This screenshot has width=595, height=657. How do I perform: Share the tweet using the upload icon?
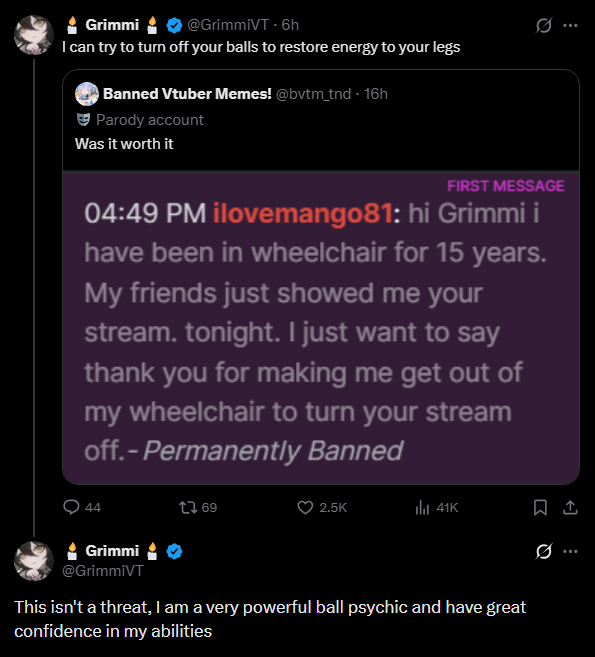(x=570, y=507)
